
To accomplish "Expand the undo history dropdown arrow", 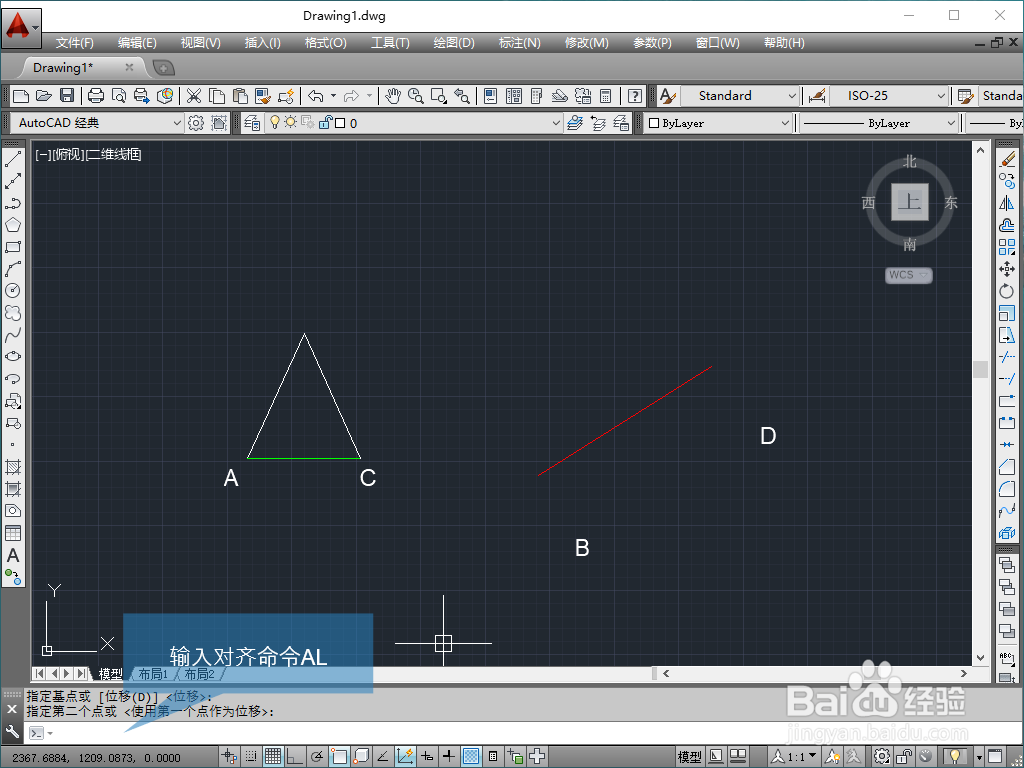I will (x=333, y=96).
